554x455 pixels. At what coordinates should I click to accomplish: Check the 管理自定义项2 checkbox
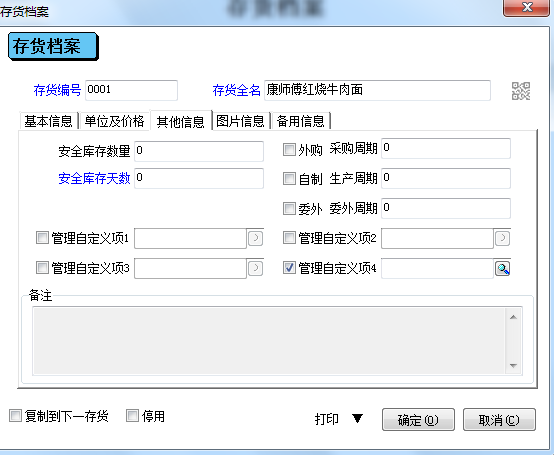point(289,238)
